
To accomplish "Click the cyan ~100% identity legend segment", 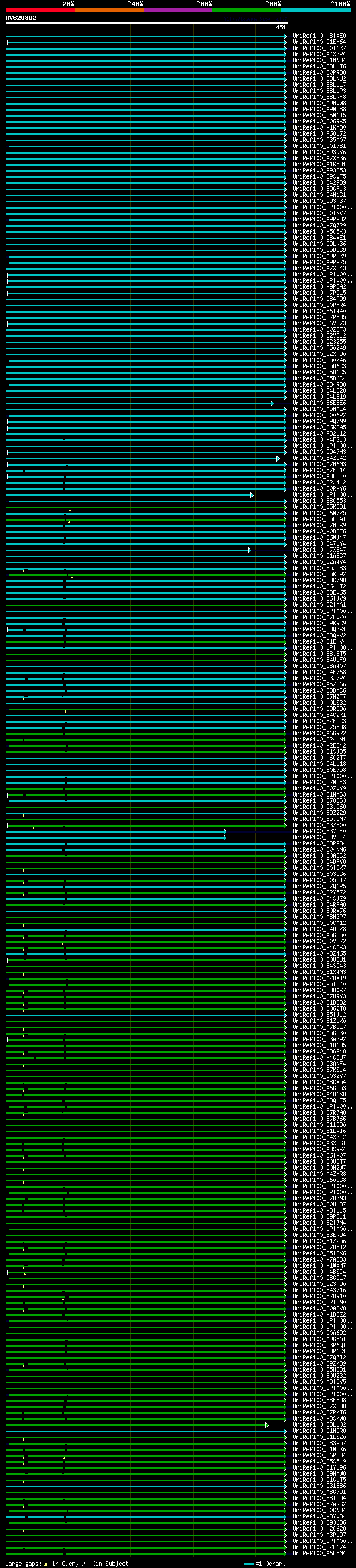I will pyautogui.click(x=316, y=10).
